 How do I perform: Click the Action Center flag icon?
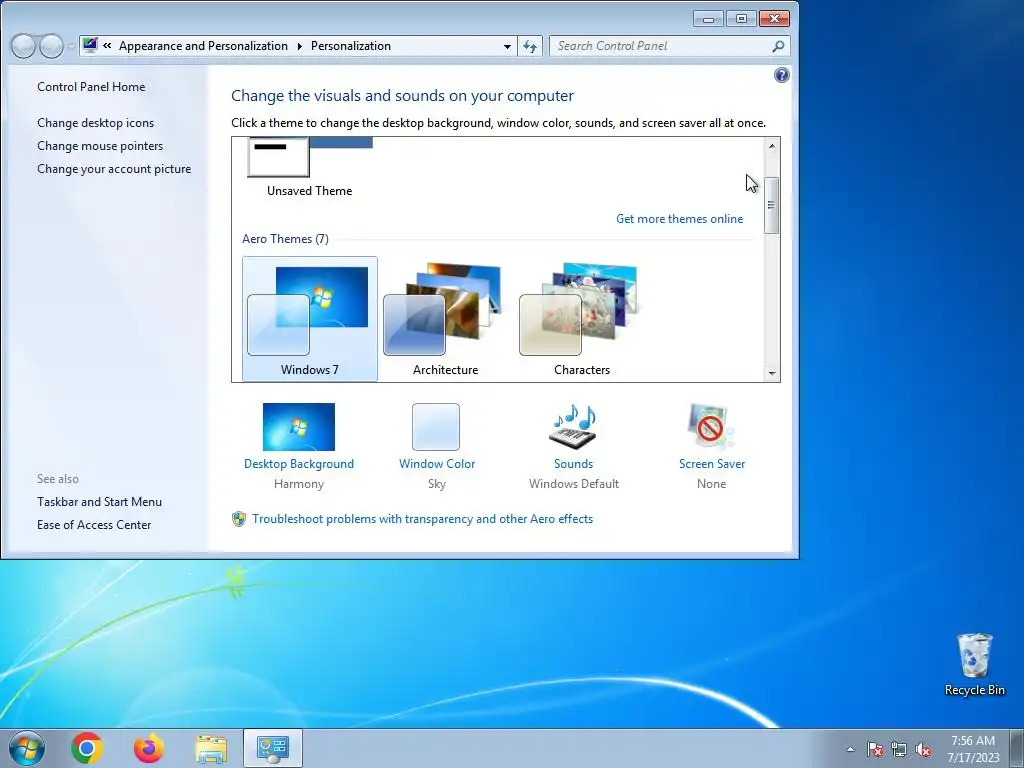[874, 749]
